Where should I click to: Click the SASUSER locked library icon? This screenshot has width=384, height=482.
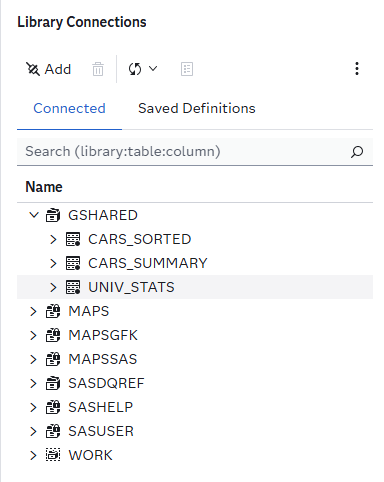pos(53,431)
